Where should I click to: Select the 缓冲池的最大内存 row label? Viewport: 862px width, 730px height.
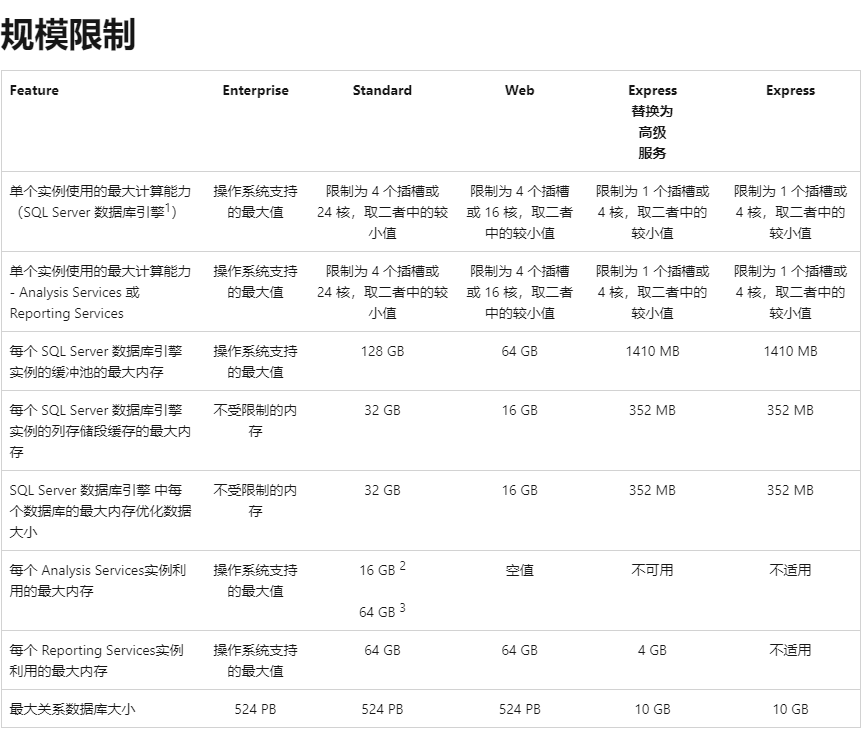[96, 362]
